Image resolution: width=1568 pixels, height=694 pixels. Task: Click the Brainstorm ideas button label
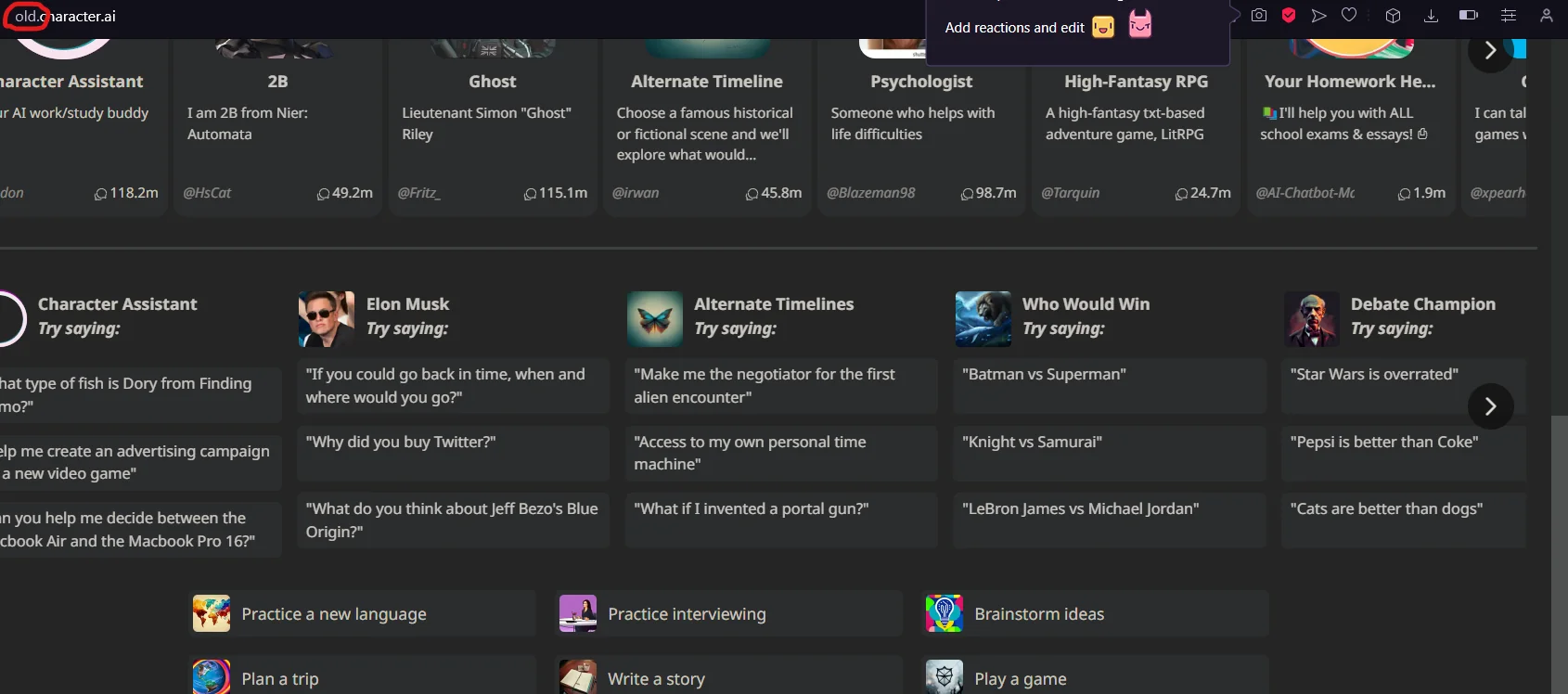[x=1039, y=614]
